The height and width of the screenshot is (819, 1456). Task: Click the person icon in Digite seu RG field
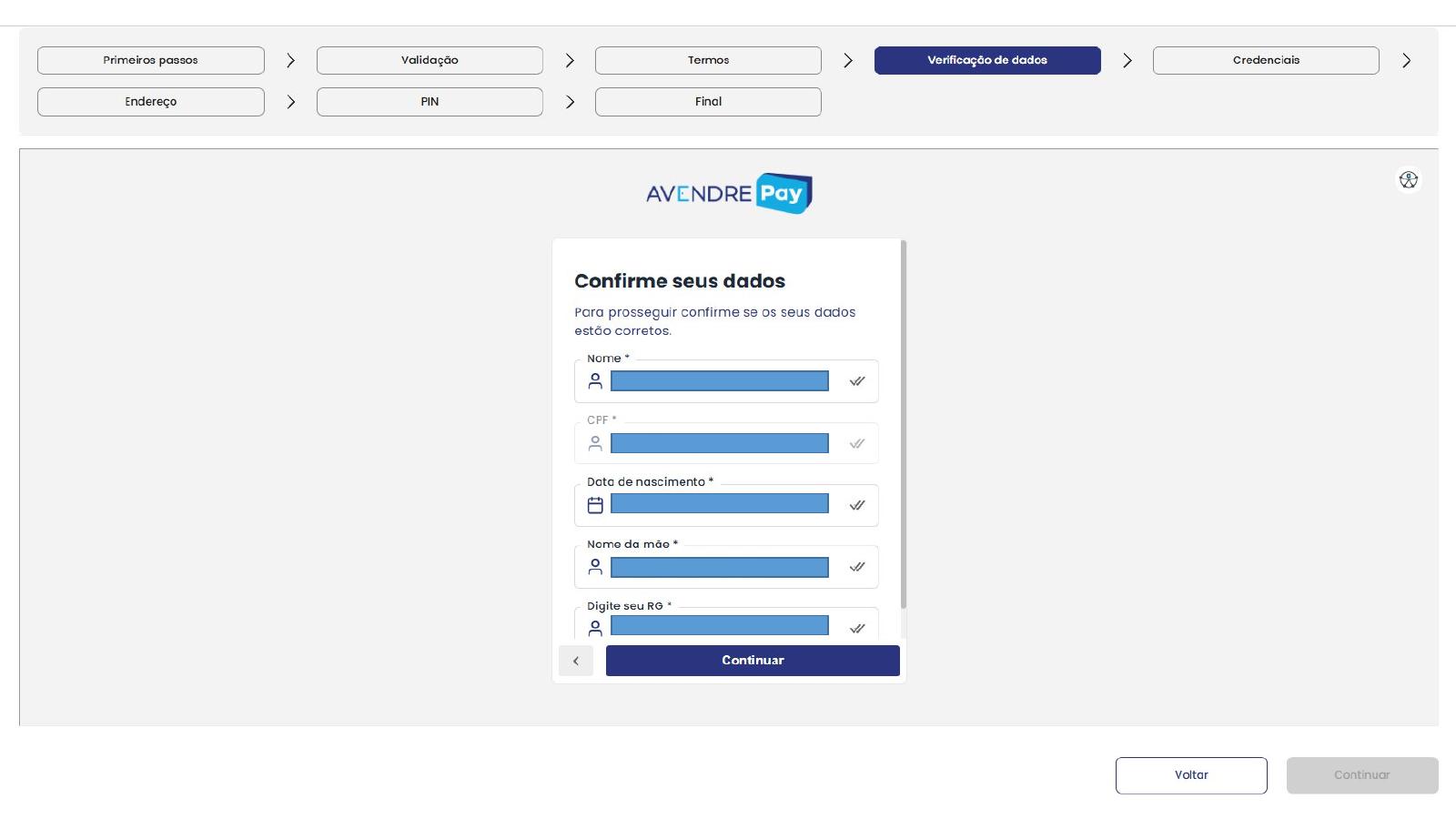[x=595, y=629]
